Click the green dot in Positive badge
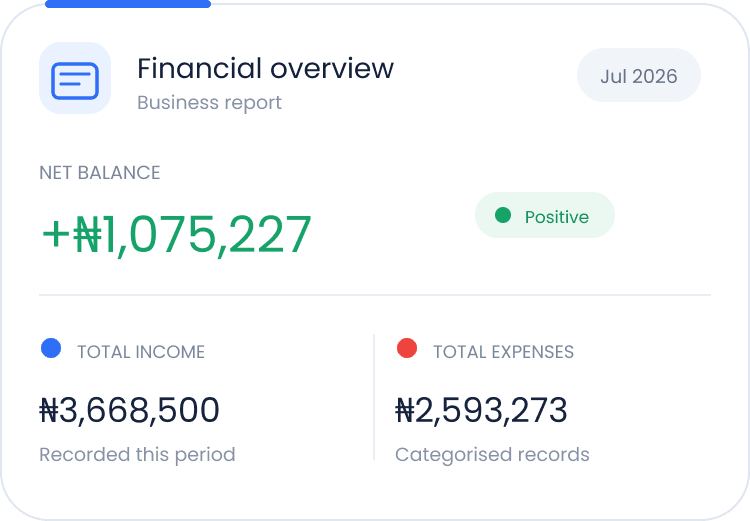The width and height of the screenshot is (750, 521). click(x=503, y=215)
